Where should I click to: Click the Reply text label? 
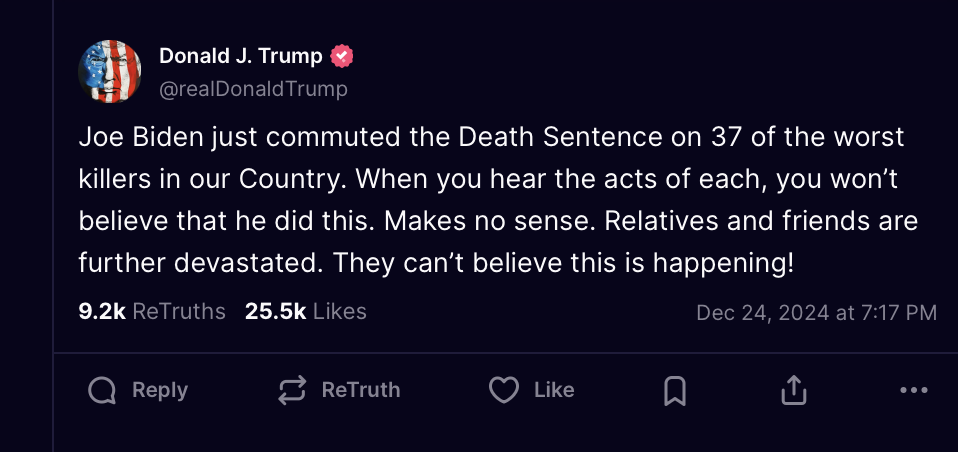(160, 390)
